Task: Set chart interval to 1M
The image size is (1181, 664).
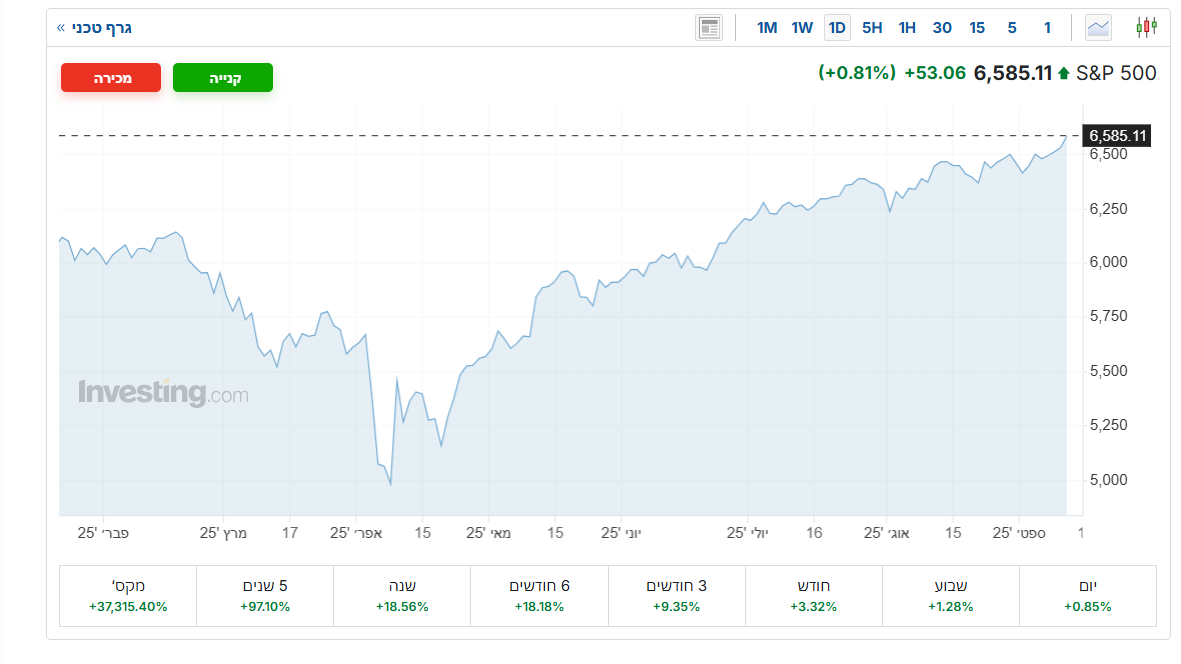Action: pyautogui.click(x=767, y=27)
